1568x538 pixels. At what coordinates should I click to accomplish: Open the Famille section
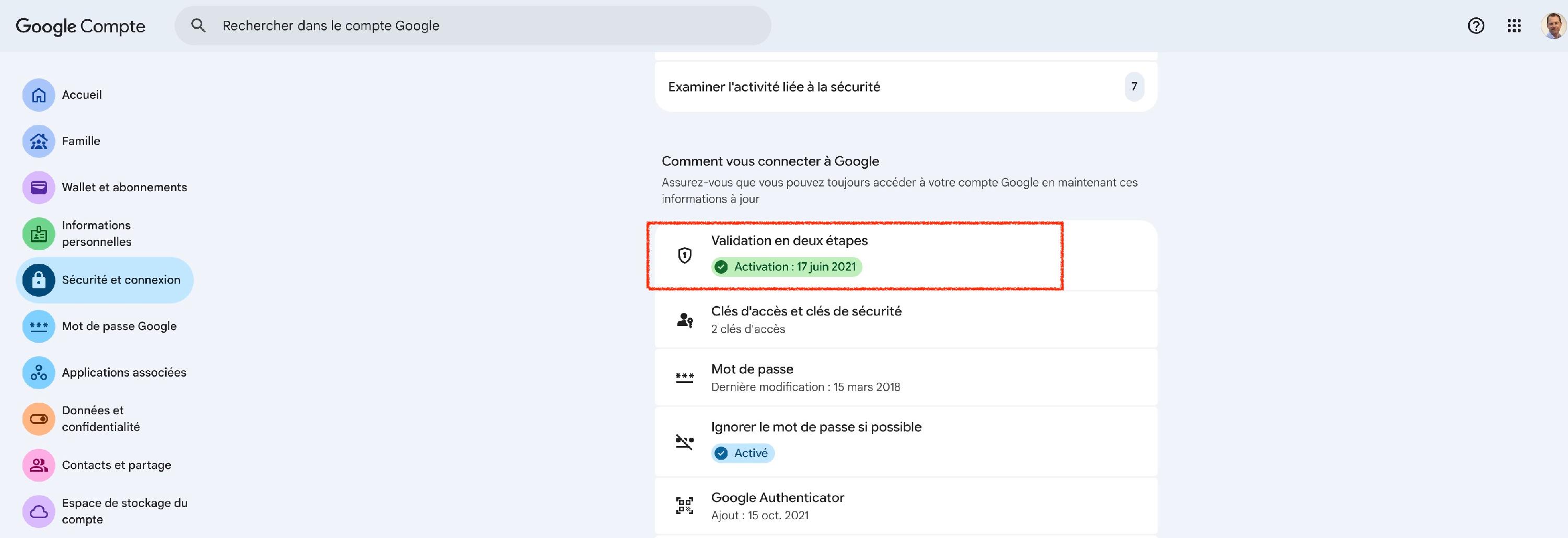click(x=105, y=141)
